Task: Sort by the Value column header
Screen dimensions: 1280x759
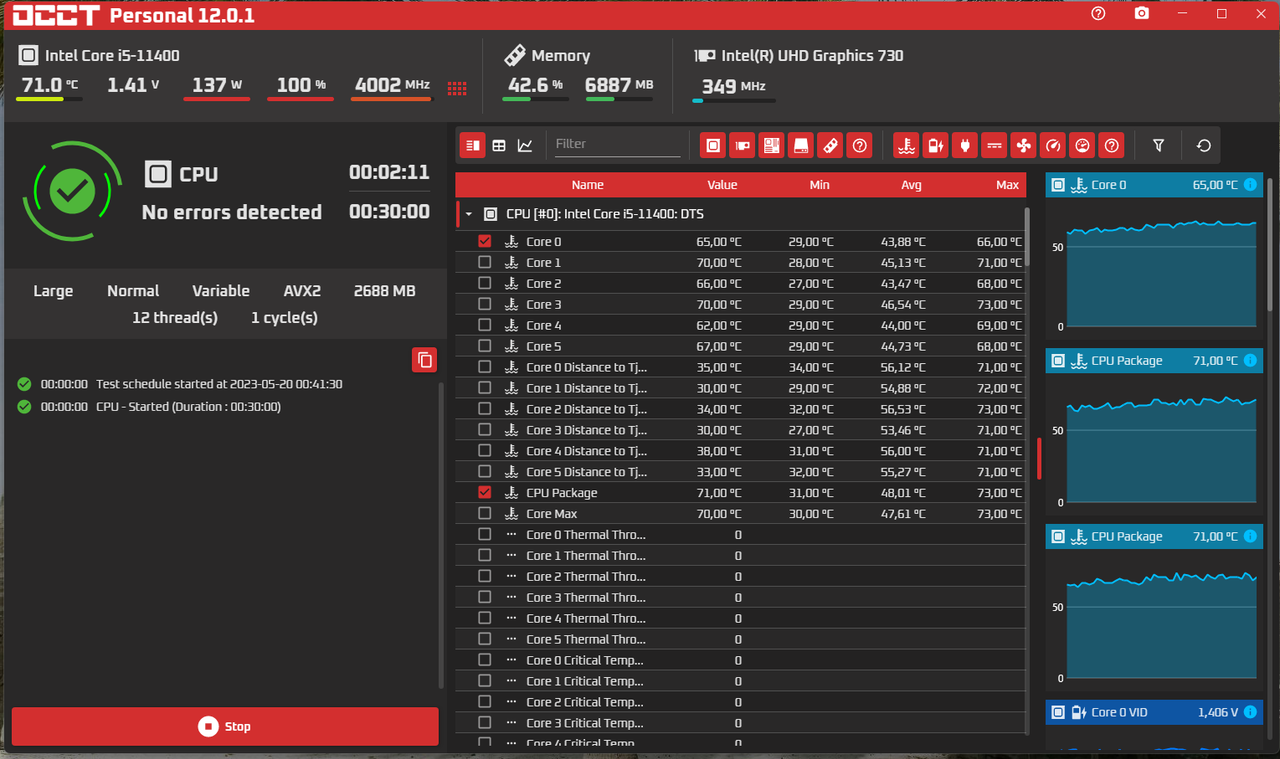Action: pos(722,185)
